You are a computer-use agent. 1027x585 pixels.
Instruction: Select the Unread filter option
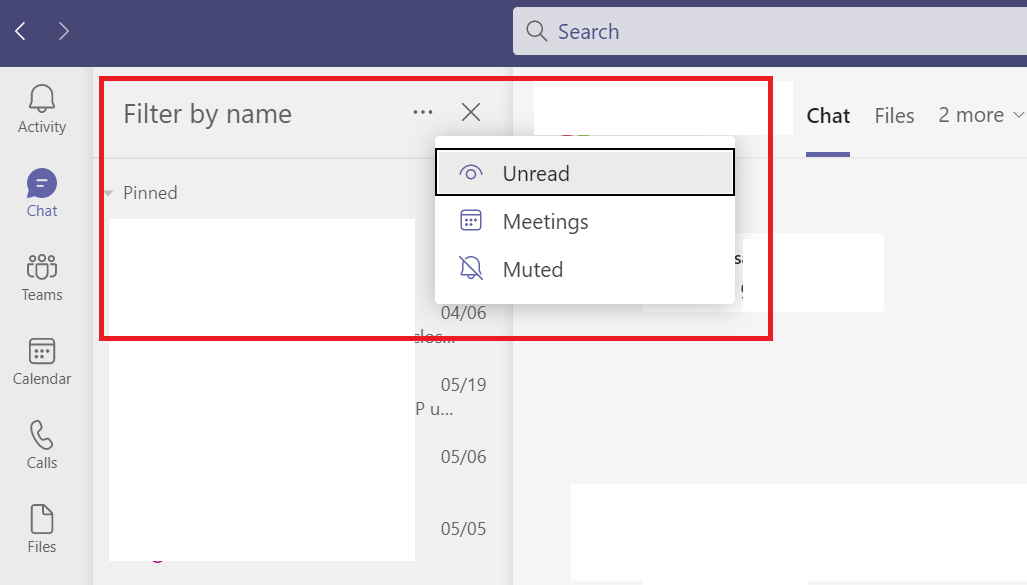point(585,172)
